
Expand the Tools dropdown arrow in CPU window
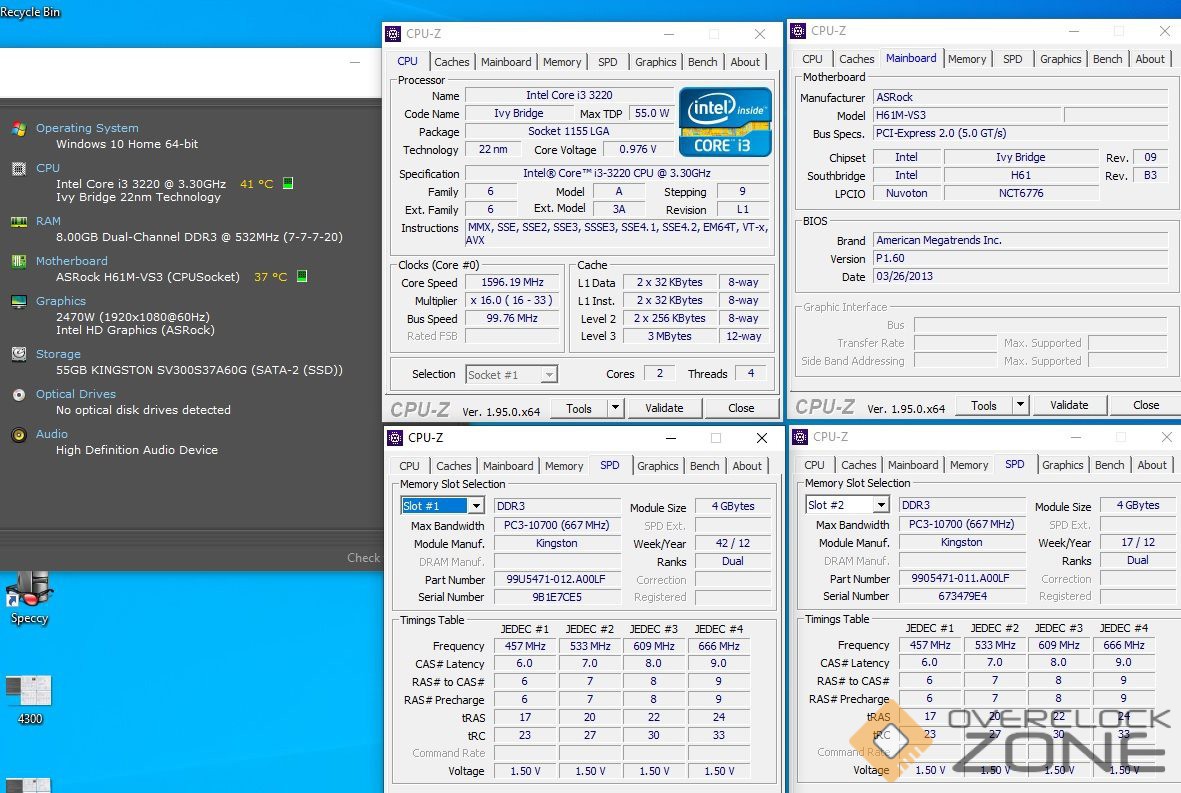(615, 408)
